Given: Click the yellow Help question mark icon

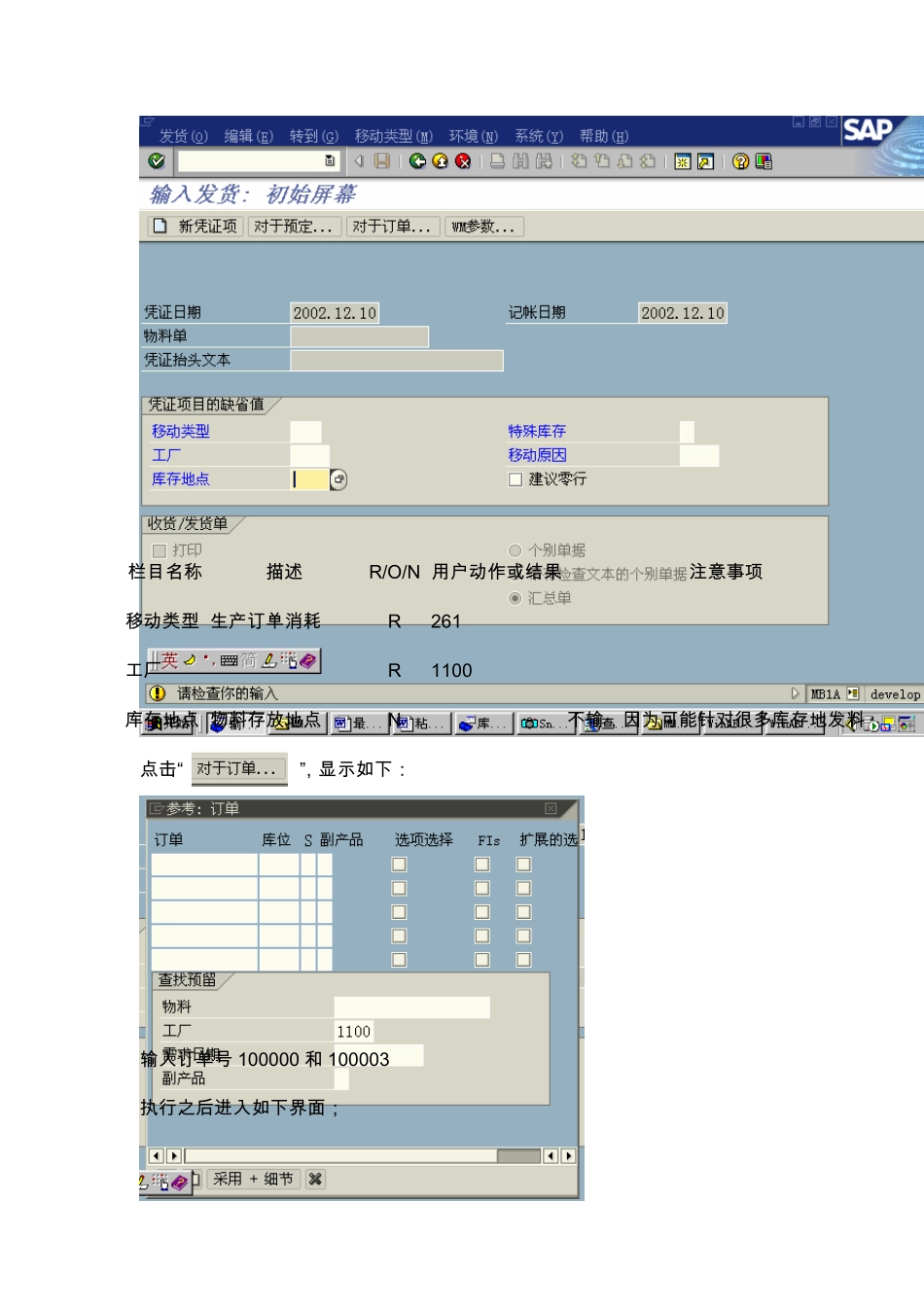Looking at the screenshot, I should pos(741,161).
